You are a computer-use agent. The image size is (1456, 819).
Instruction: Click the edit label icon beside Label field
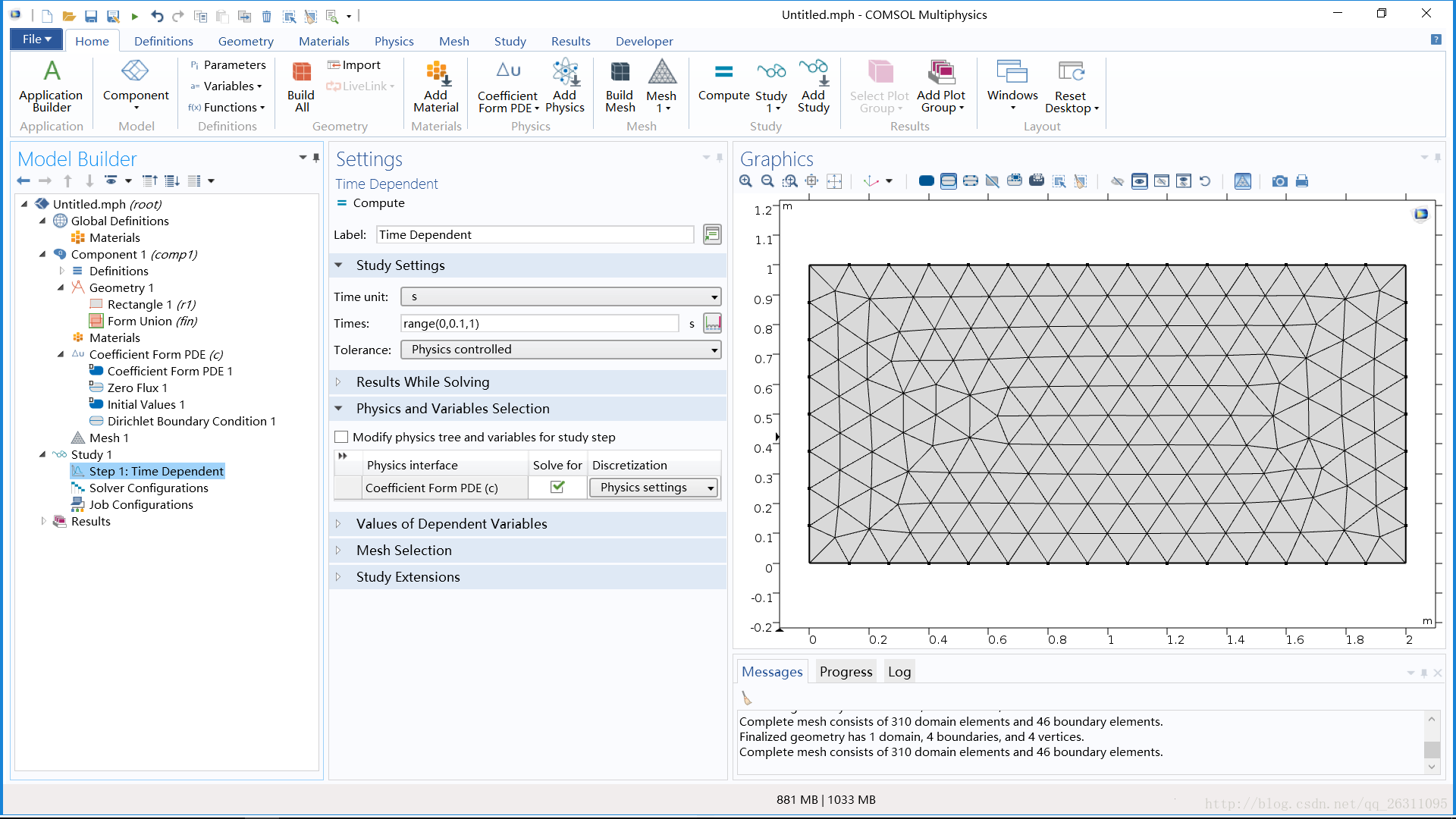point(712,234)
